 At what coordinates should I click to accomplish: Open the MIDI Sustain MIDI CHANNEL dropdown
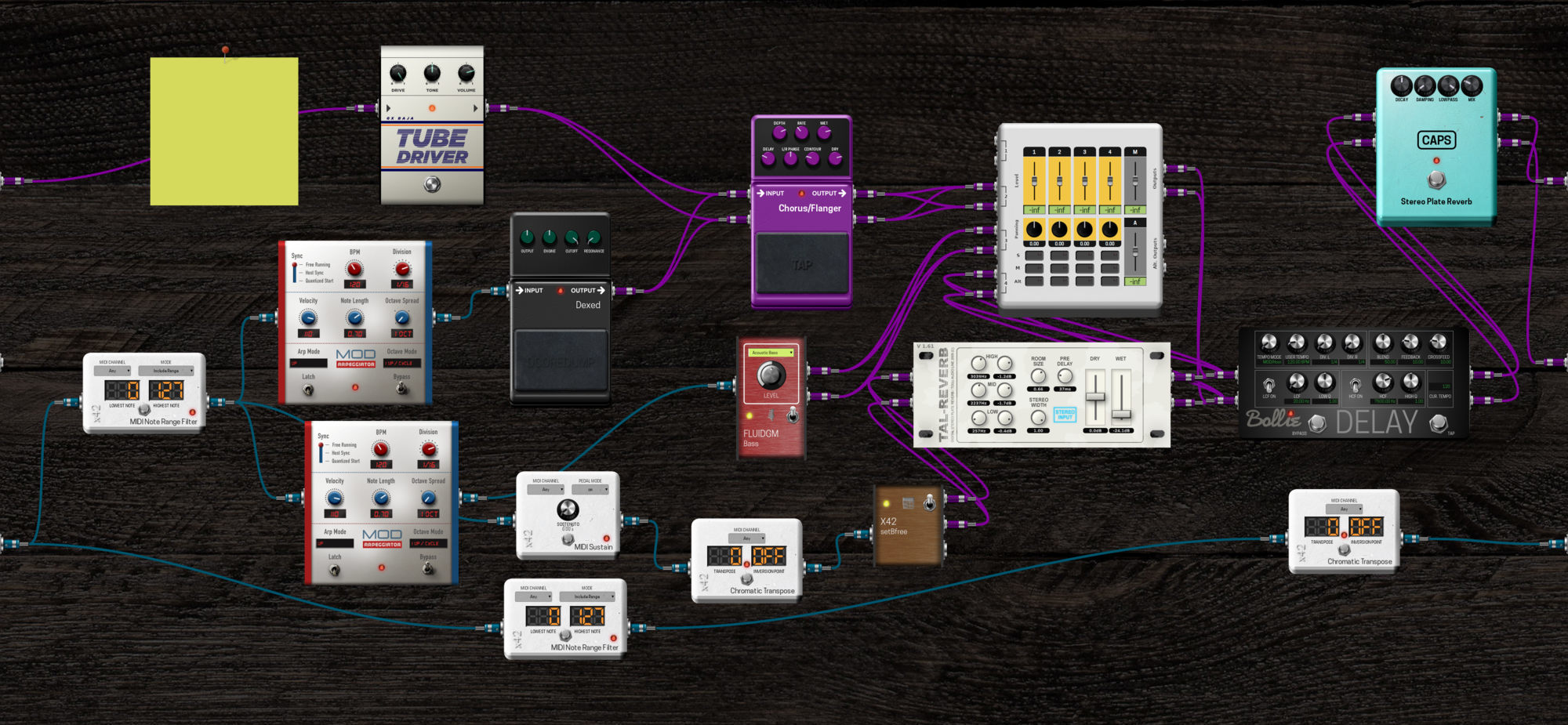(546, 489)
